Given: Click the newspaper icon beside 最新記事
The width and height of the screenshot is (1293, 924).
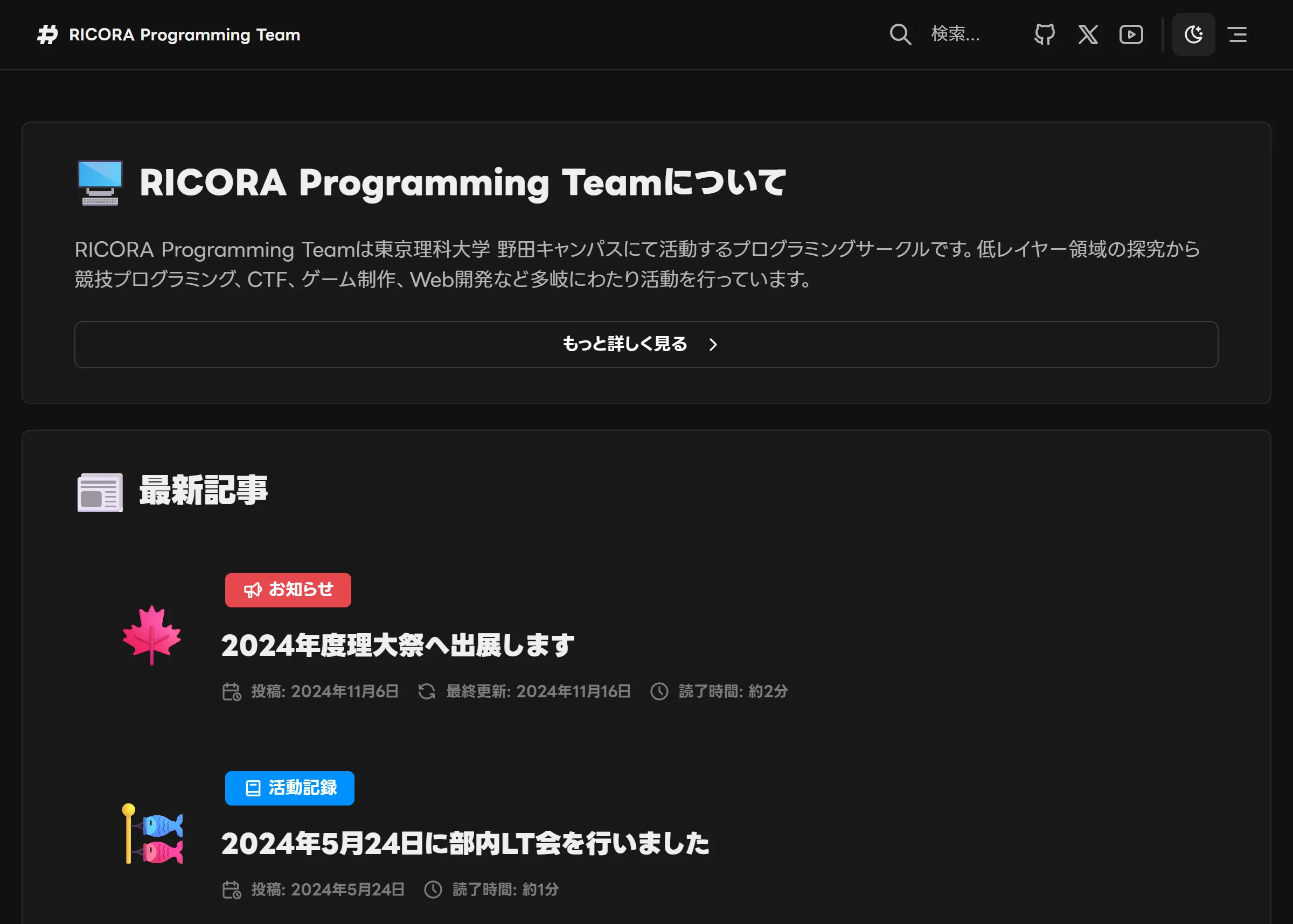Looking at the screenshot, I should (100, 492).
